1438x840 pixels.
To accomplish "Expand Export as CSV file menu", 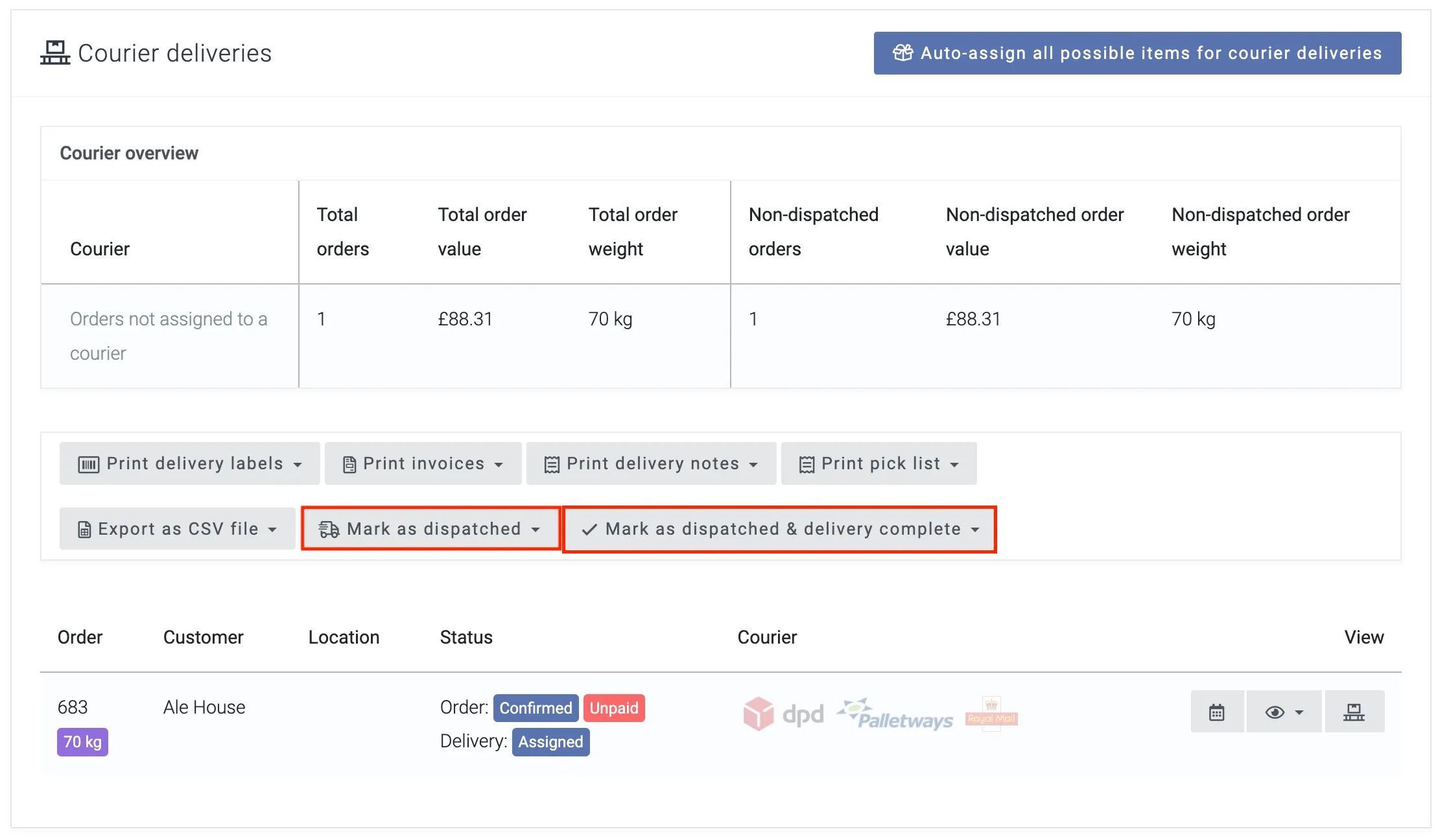I will (x=177, y=529).
